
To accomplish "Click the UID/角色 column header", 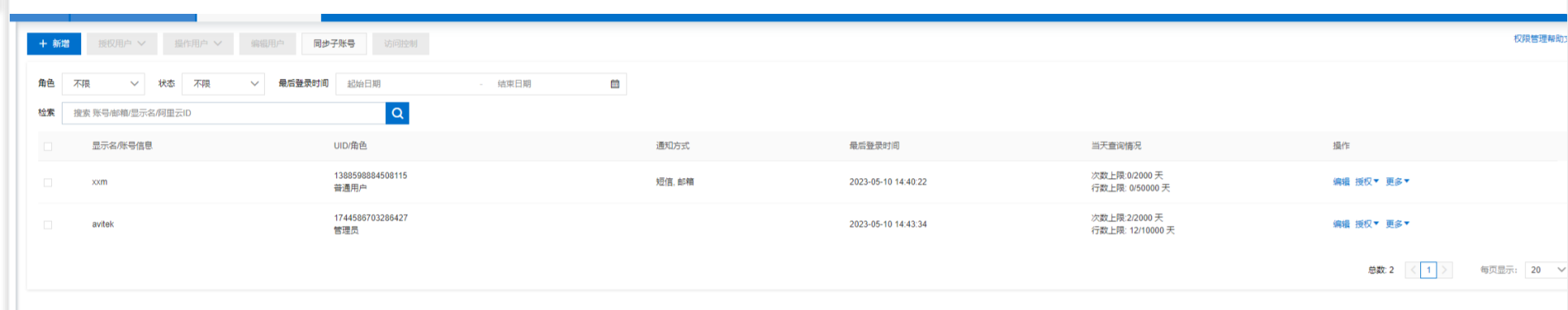I will (x=350, y=146).
